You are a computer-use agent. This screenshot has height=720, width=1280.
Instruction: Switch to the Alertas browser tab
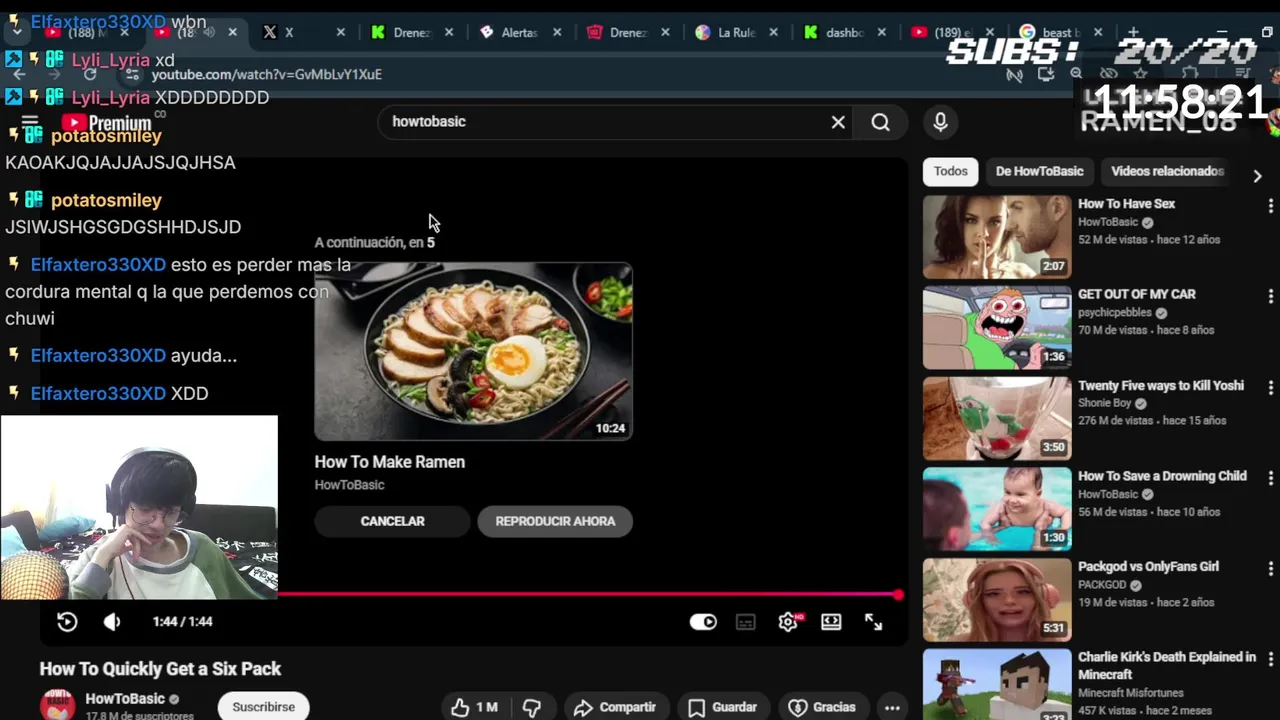[x=518, y=32]
